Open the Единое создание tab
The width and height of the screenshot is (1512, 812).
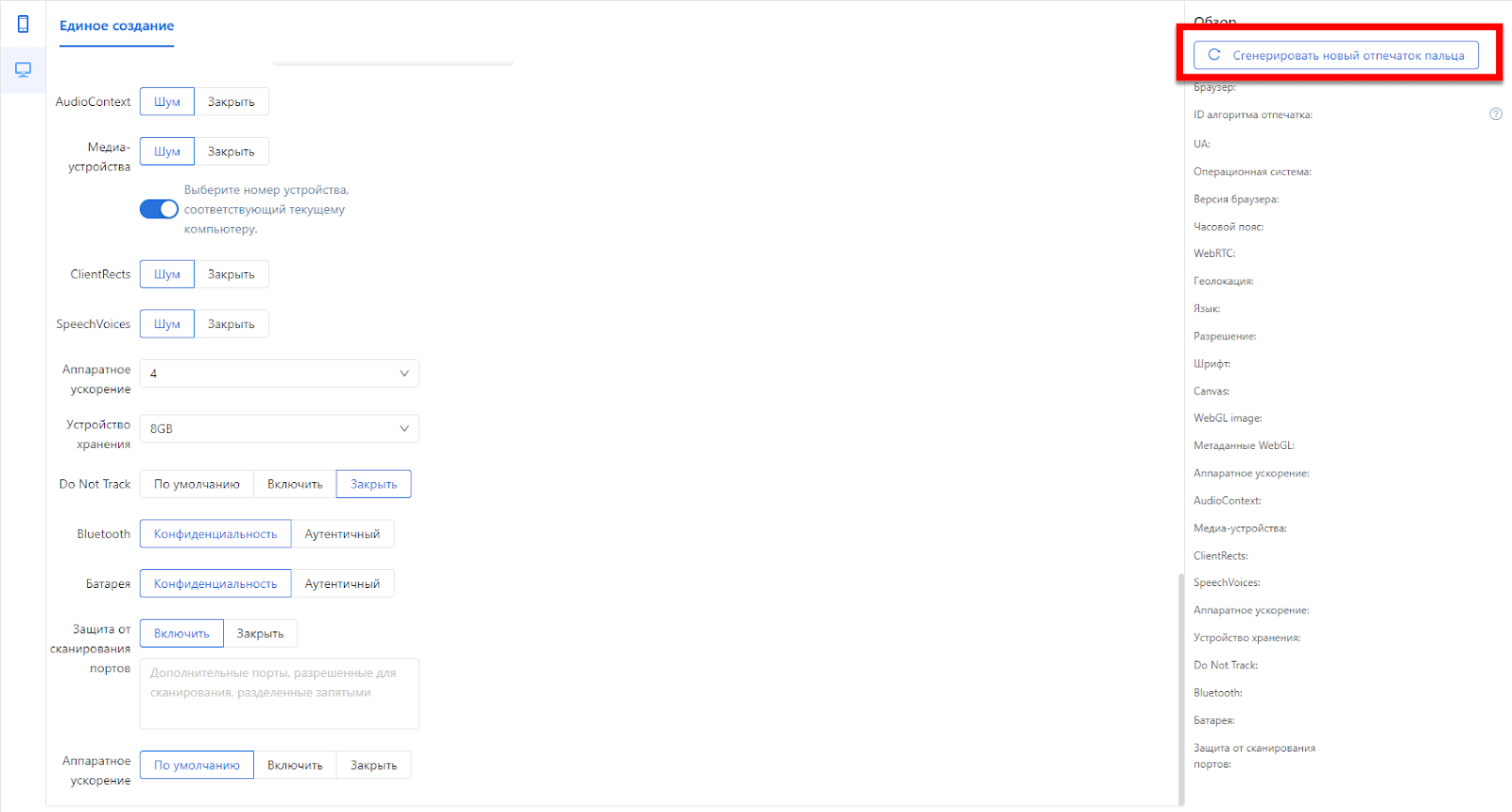tap(117, 26)
